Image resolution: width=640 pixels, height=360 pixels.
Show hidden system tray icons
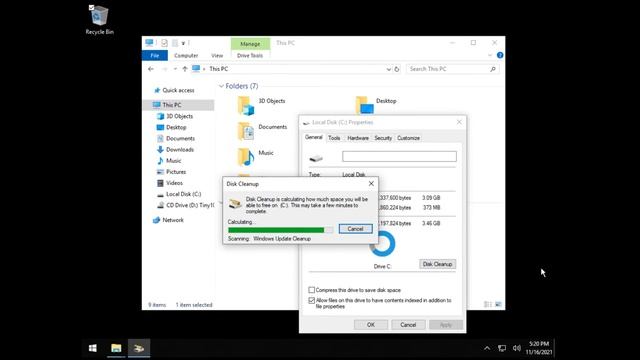(x=487, y=348)
